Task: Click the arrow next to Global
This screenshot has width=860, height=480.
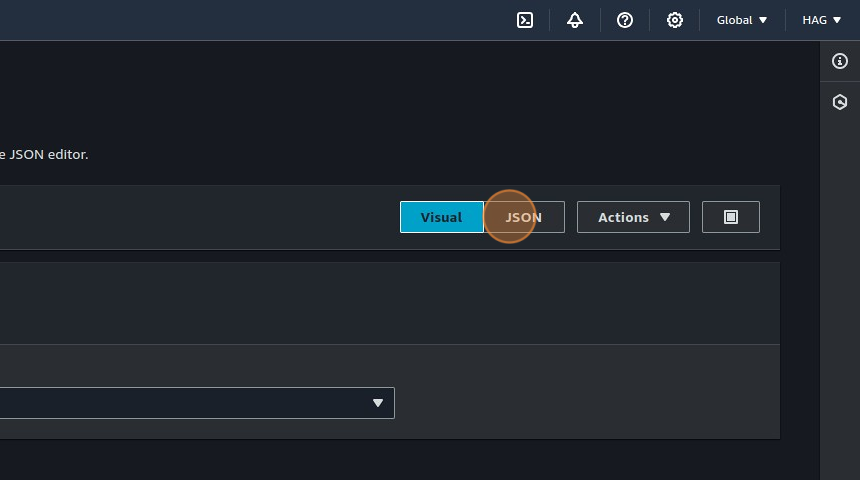Action: click(763, 20)
